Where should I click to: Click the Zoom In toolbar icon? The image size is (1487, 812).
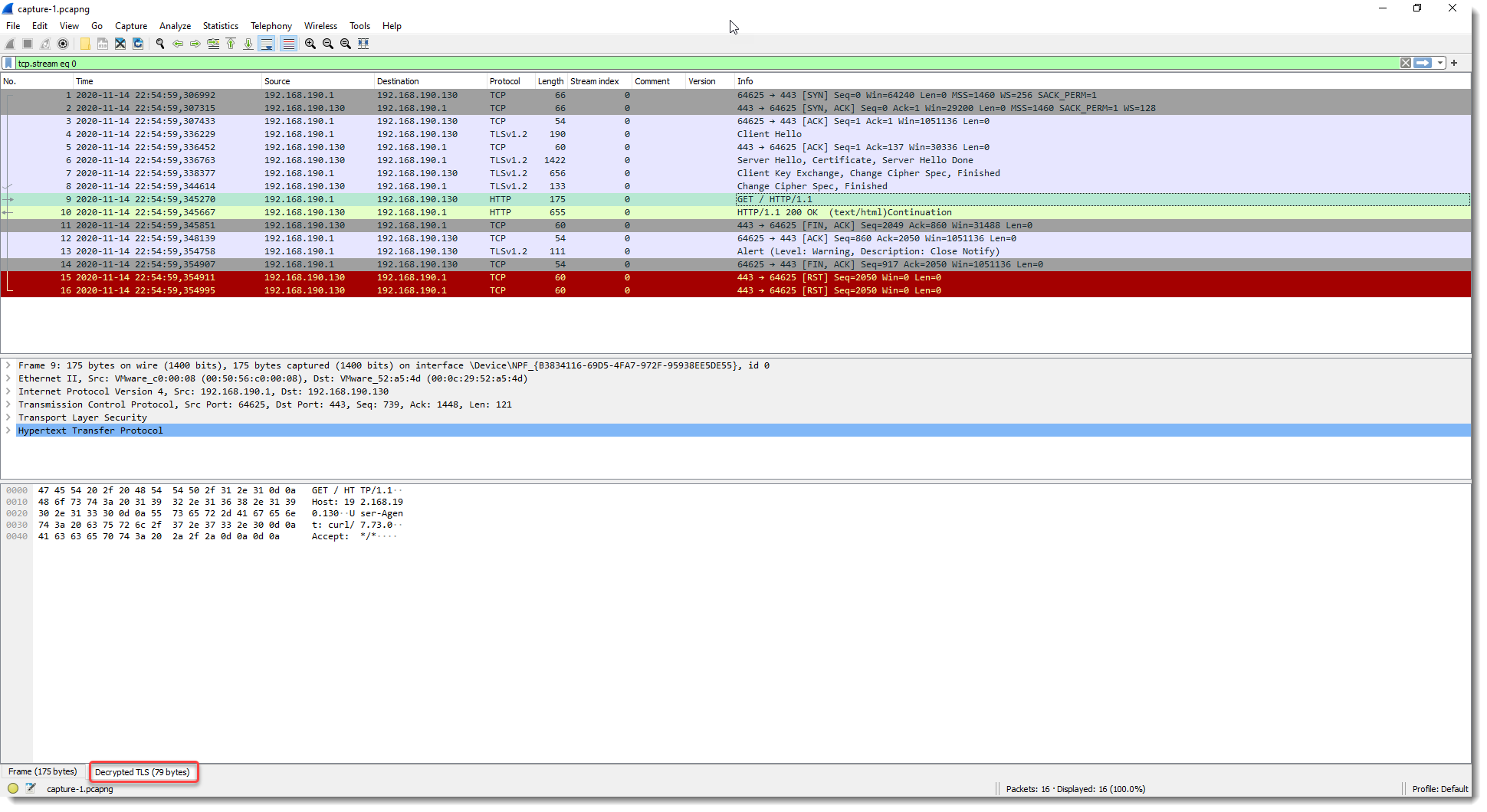310,44
